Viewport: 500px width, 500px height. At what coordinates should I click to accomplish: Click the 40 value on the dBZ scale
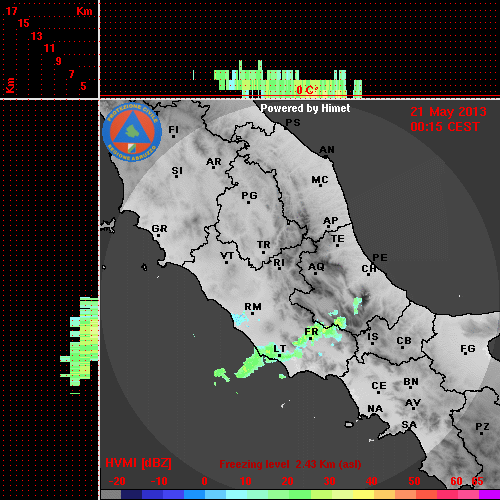(371, 481)
